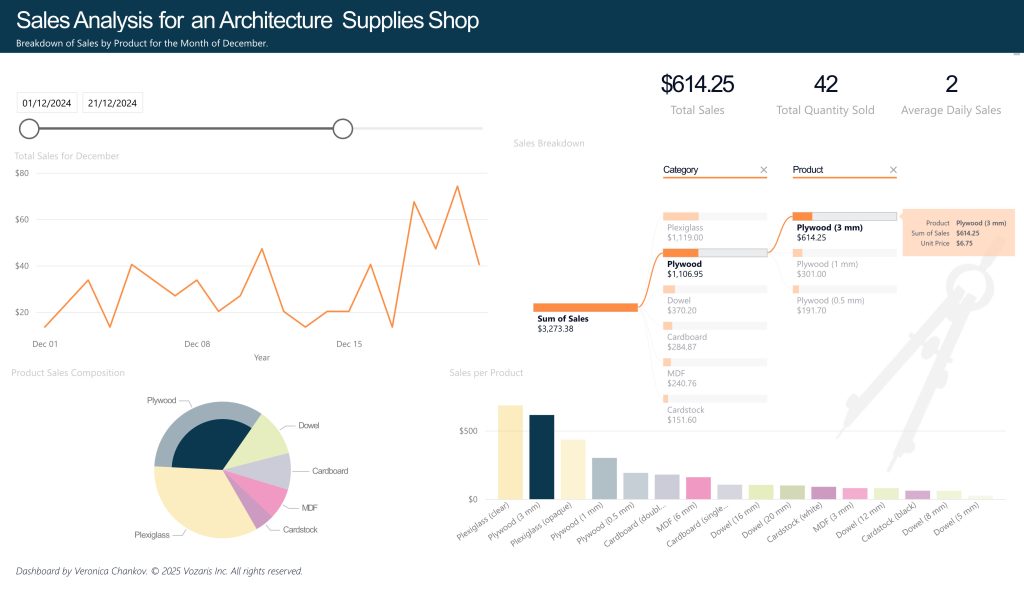Screen dimensions: 1024x592
Task: Click the Plexiglass (clear) bar
Action: click(510, 452)
